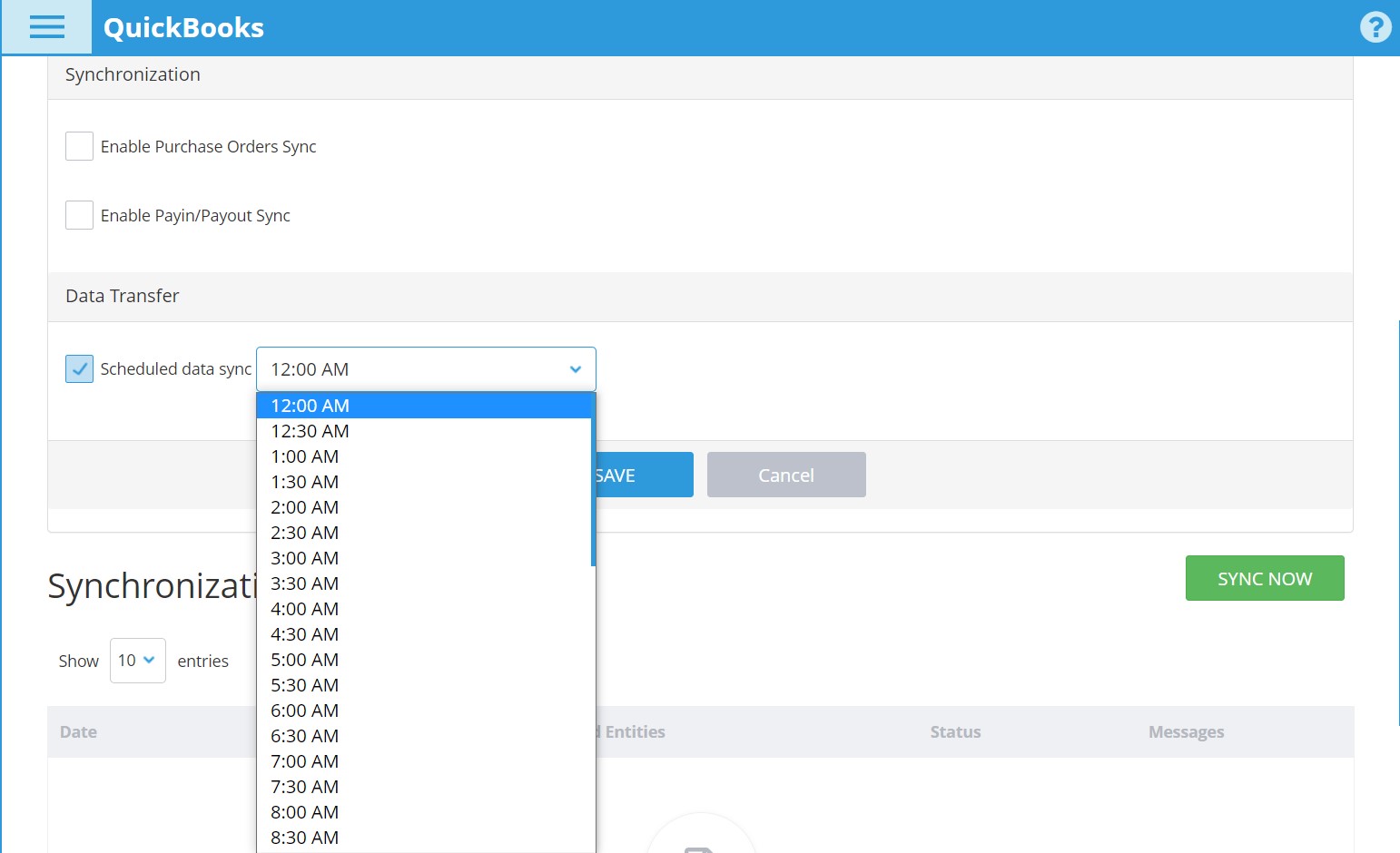The width and height of the screenshot is (1400, 853).
Task: Pick 6:30 AM from time list
Action: coord(424,736)
